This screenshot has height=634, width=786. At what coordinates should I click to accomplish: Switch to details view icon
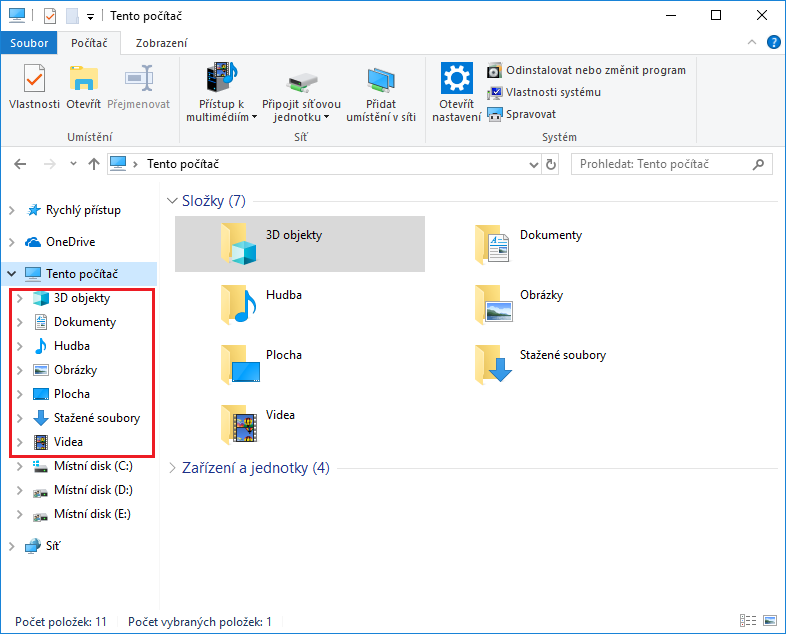click(748, 621)
